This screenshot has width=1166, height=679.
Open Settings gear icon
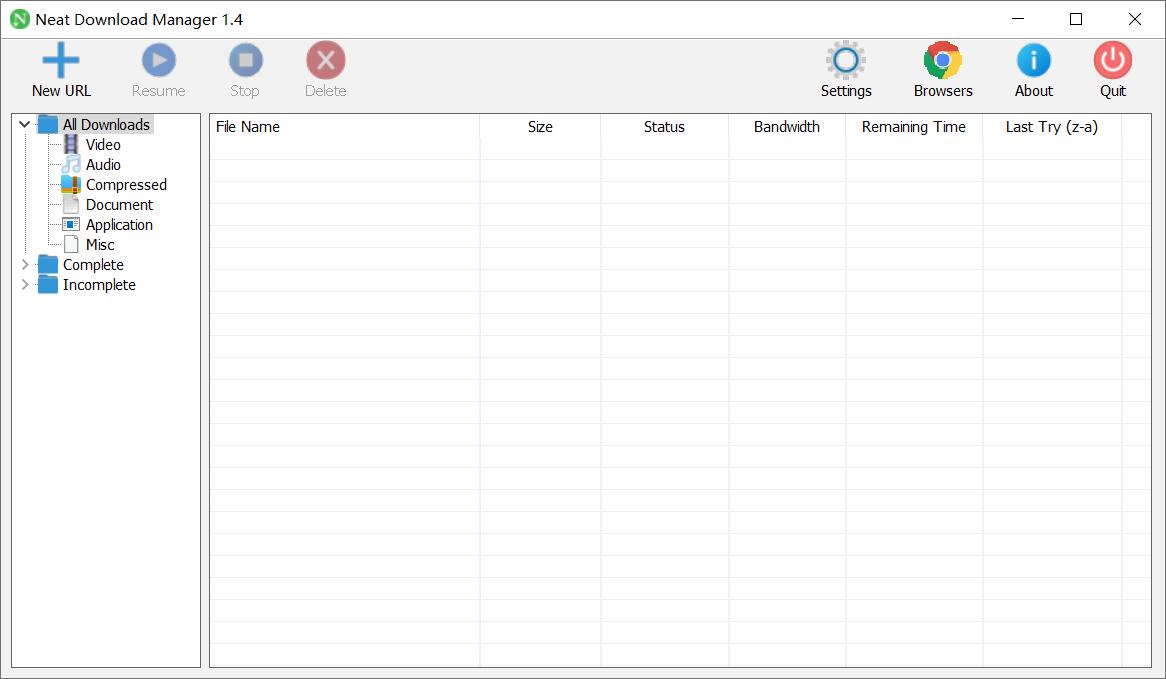pyautogui.click(x=845, y=60)
